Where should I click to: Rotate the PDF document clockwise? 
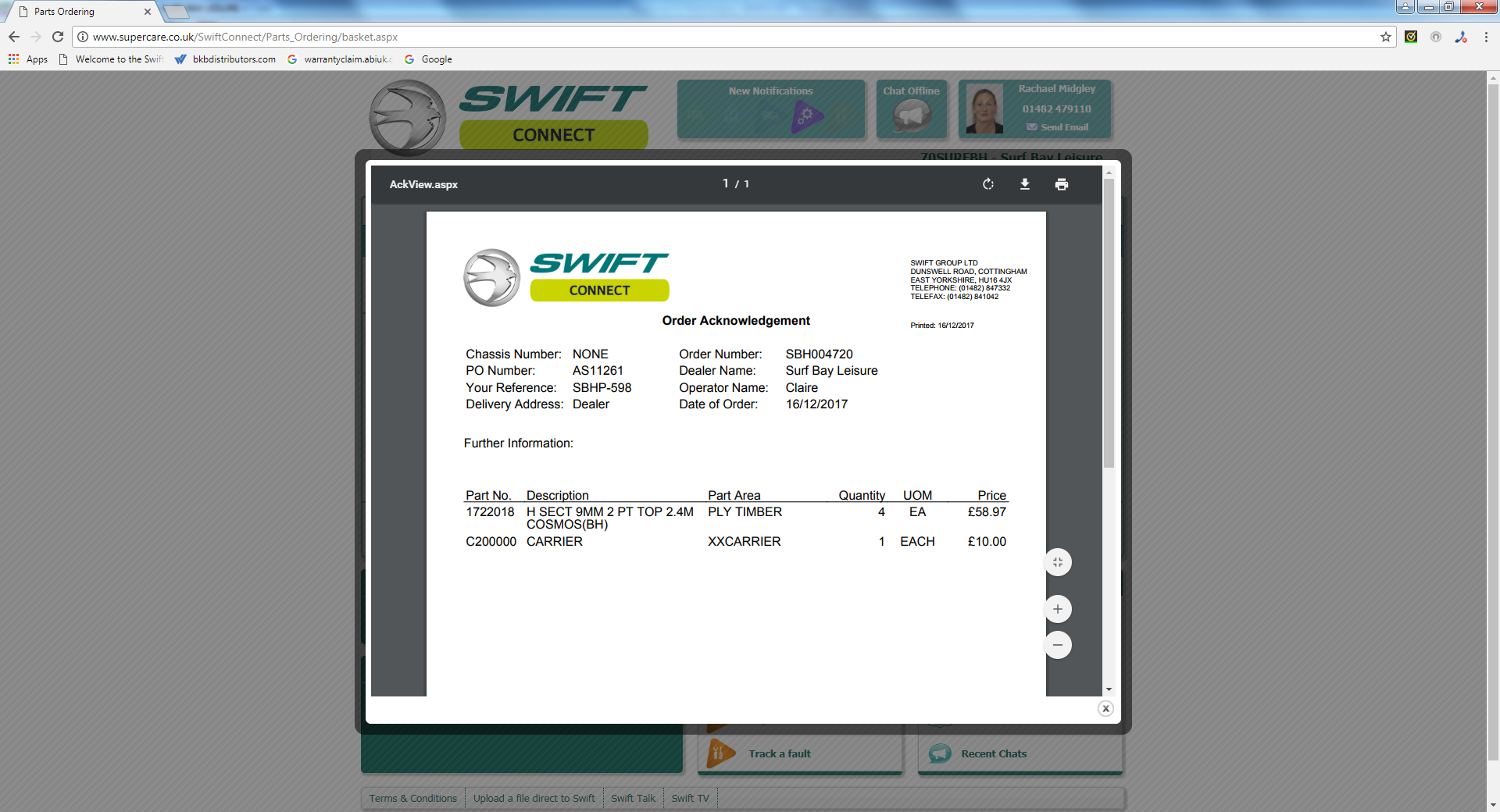coord(988,184)
